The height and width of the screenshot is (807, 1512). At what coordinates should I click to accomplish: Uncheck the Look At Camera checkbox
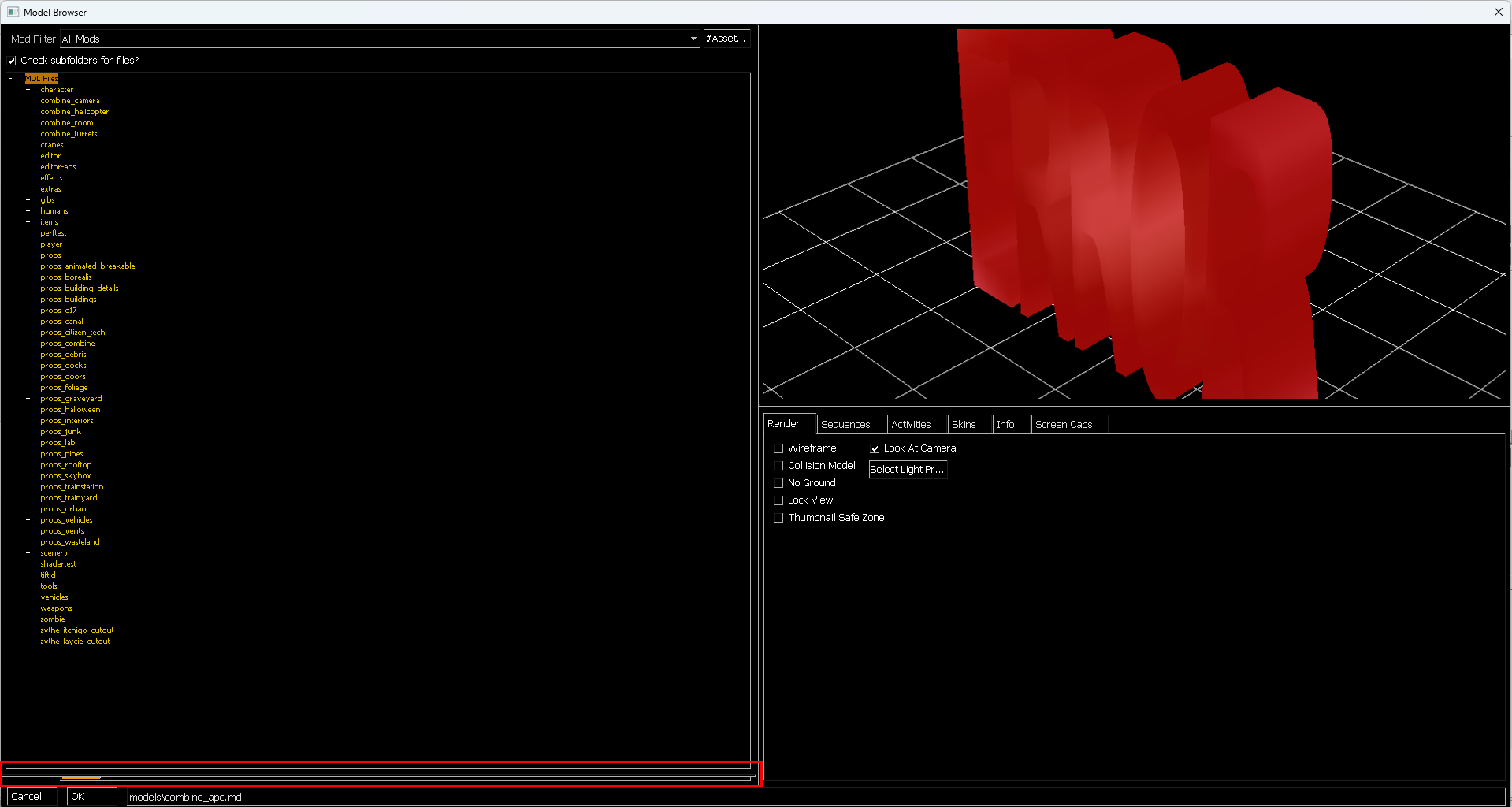[x=875, y=448]
